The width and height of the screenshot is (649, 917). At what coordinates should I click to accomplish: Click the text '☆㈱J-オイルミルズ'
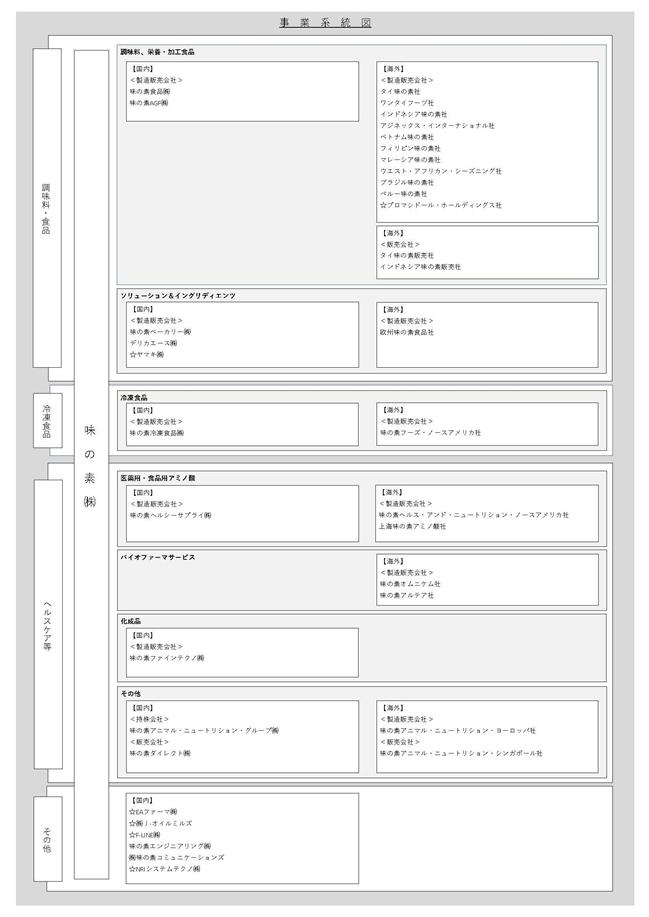[x=160, y=823]
